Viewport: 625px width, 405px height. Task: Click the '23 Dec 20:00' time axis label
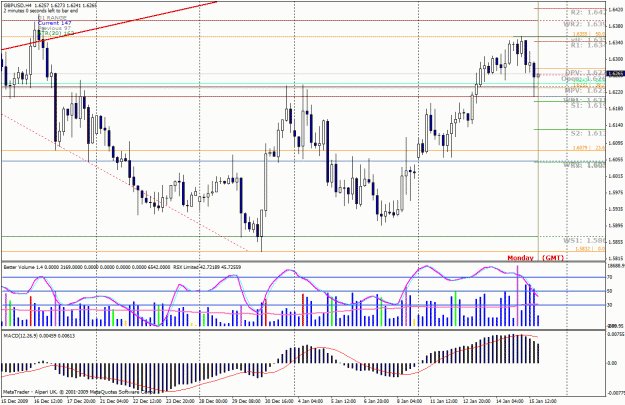pyautogui.click(x=180, y=401)
